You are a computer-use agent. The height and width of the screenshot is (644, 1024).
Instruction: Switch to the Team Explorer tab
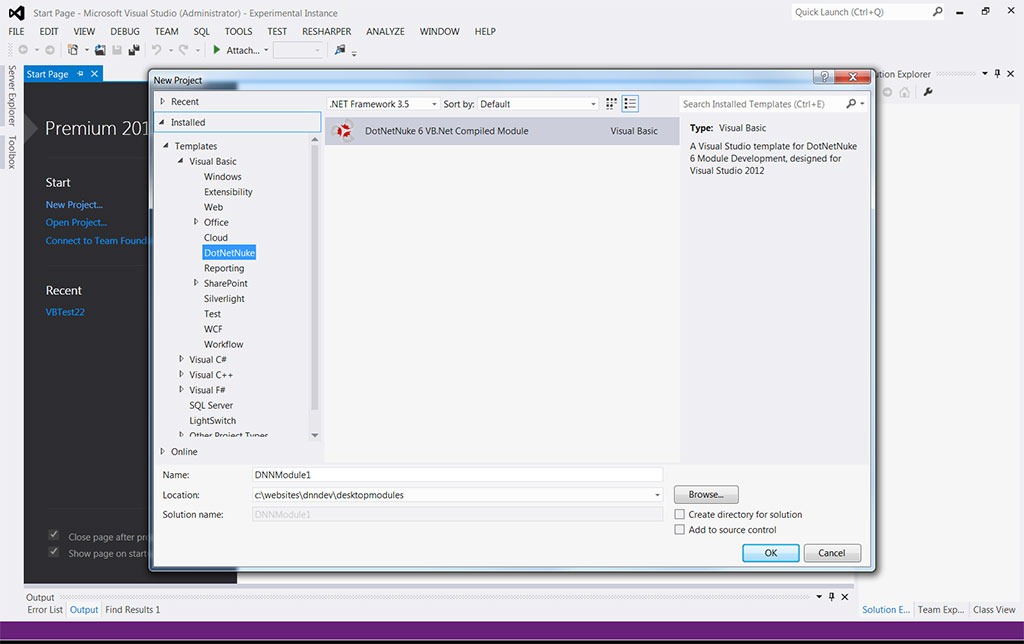click(x=940, y=609)
